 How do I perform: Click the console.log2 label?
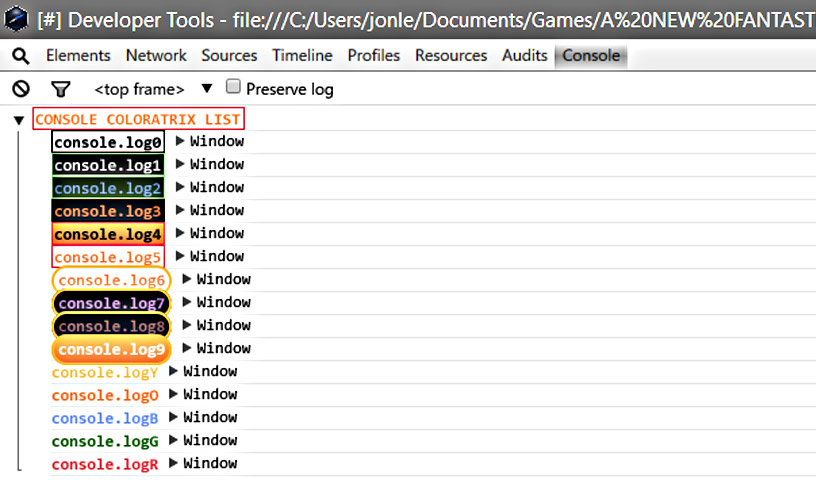[x=108, y=188]
